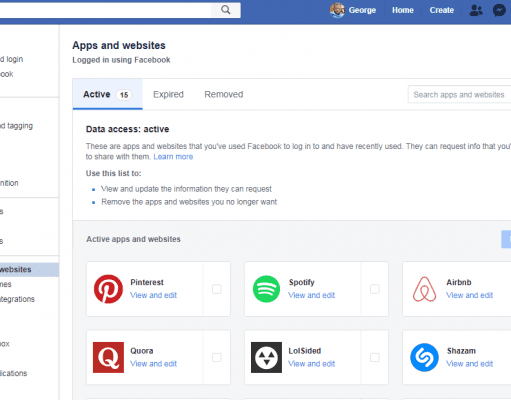This screenshot has width=511, height=400.
Task: Click View and edit under Pinterest
Action: (x=153, y=295)
